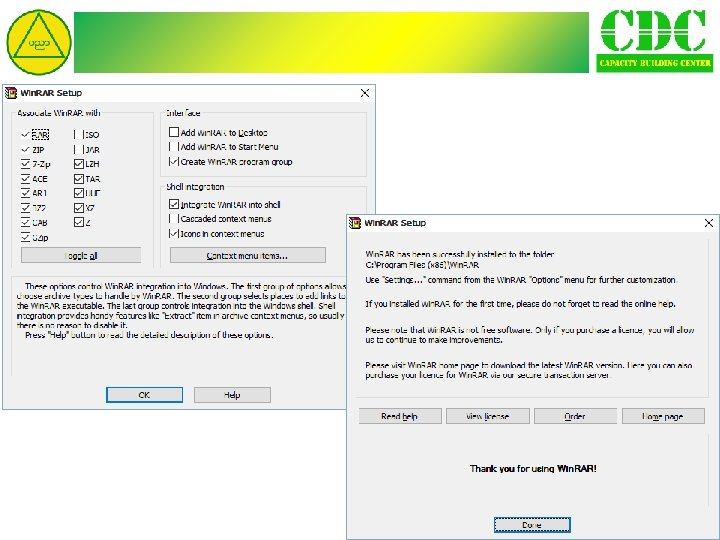This screenshot has width=720, height=540.
Task: Uncheck the GZip file type
Action: click(x=25, y=237)
